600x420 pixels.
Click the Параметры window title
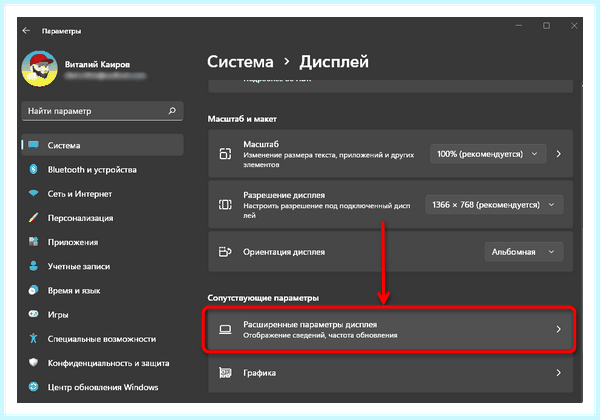61,31
